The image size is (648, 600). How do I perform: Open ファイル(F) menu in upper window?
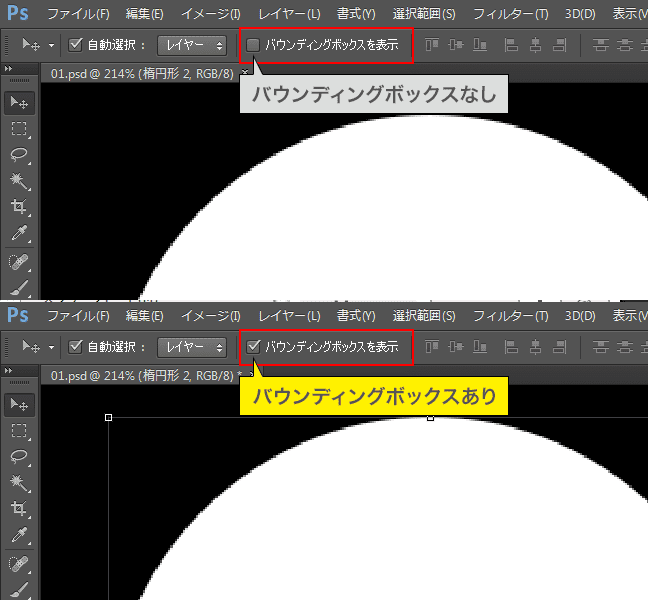[79, 14]
